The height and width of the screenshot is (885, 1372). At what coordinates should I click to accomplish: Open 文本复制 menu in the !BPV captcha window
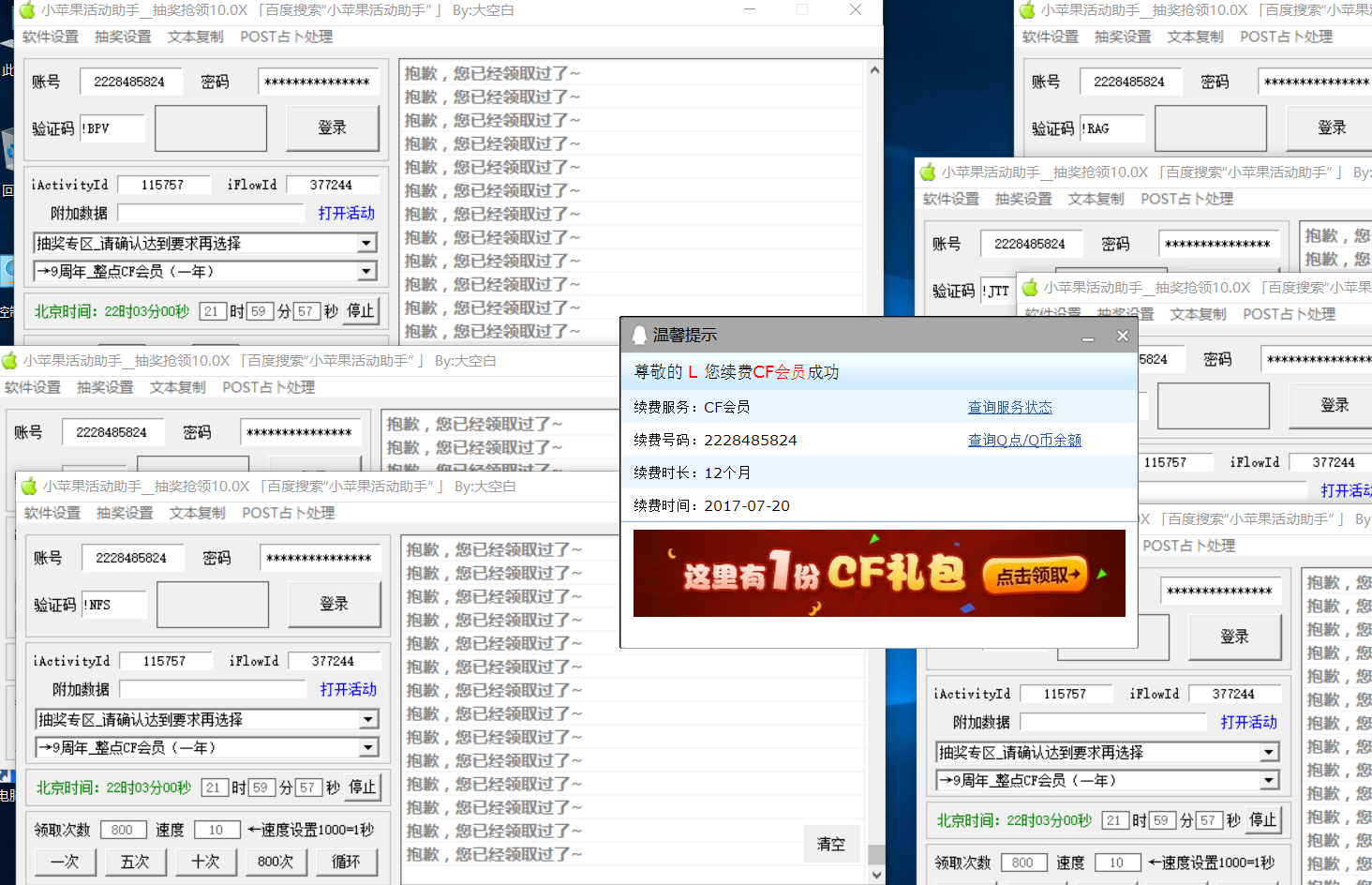(196, 37)
